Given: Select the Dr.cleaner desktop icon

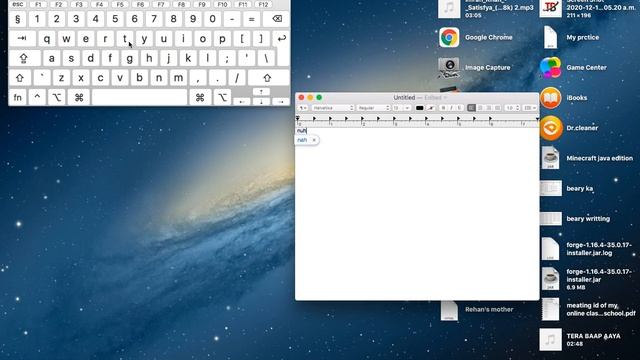Looking at the screenshot, I should pyautogui.click(x=550, y=128).
